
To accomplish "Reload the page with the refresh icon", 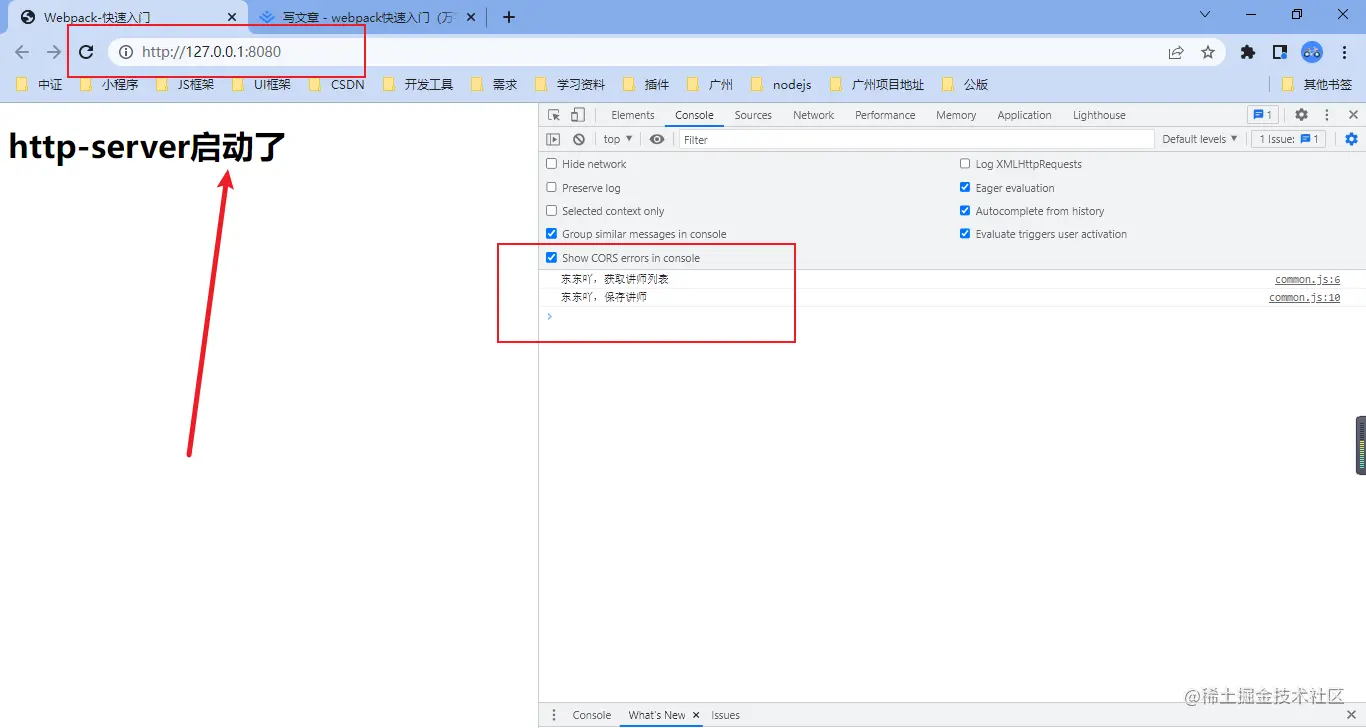I will [x=86, y=52].
